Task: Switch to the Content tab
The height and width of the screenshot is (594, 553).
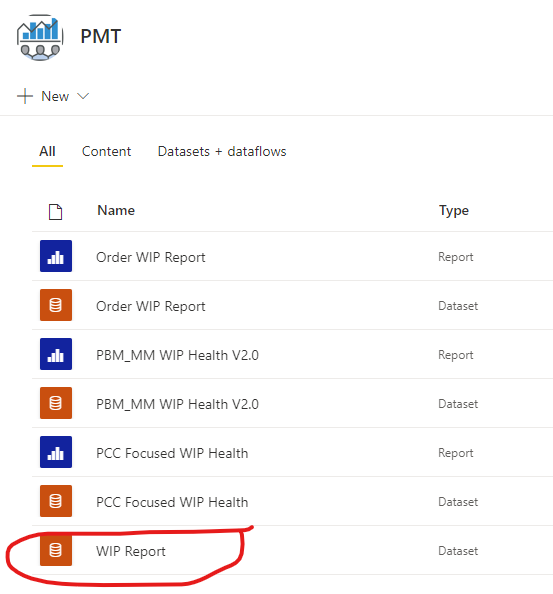Action: click(106, 152)
